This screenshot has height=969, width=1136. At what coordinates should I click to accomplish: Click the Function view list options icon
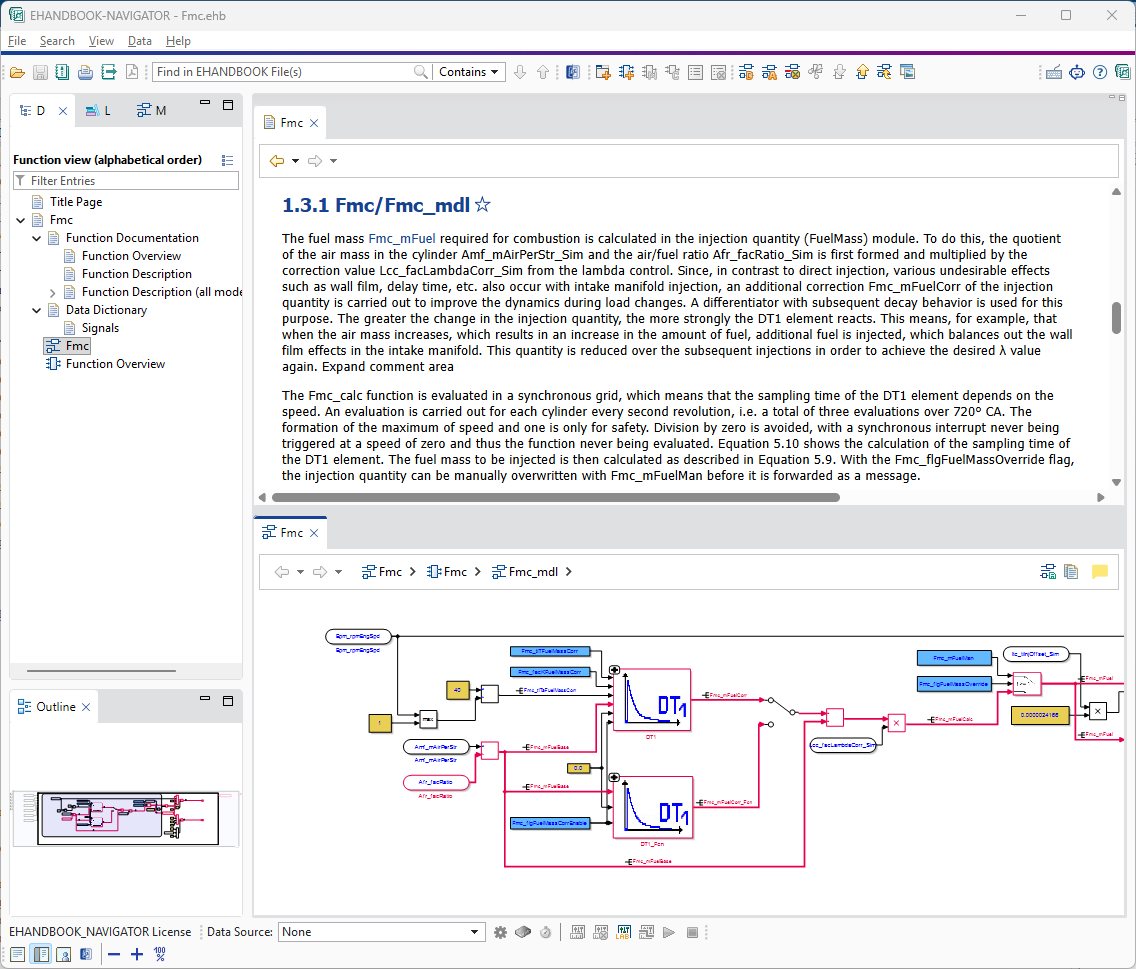227,160
